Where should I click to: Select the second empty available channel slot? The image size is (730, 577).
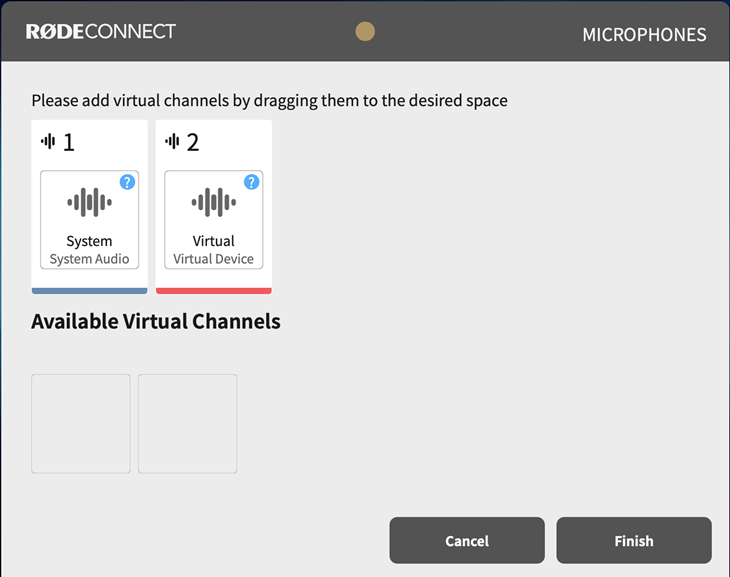pyautogui.click(x=188, y=424)
